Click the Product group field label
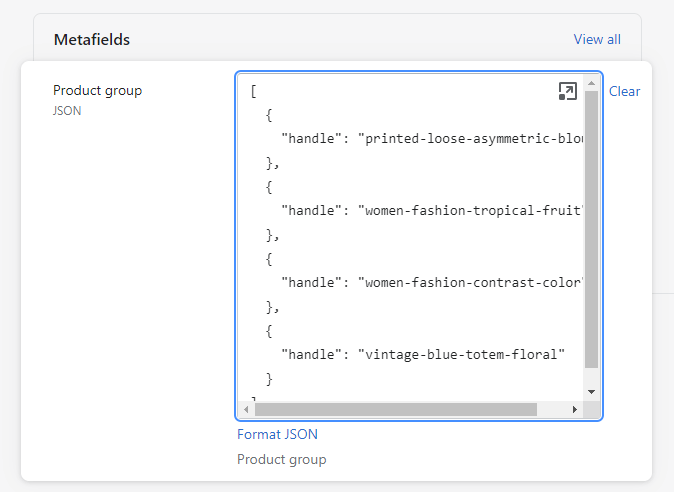Viewport: 674px width, 492px height. coord(97,90)
